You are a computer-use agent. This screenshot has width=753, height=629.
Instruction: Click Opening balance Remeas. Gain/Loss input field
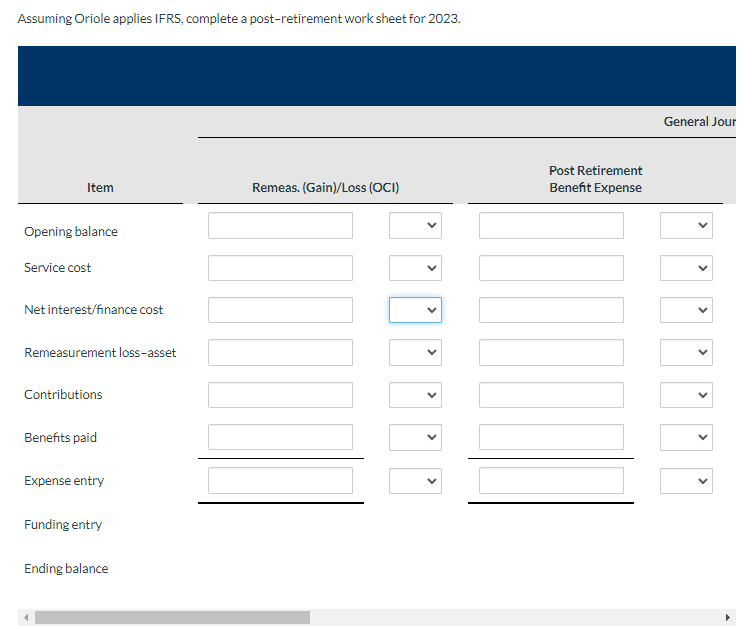[x=280, y=226]
